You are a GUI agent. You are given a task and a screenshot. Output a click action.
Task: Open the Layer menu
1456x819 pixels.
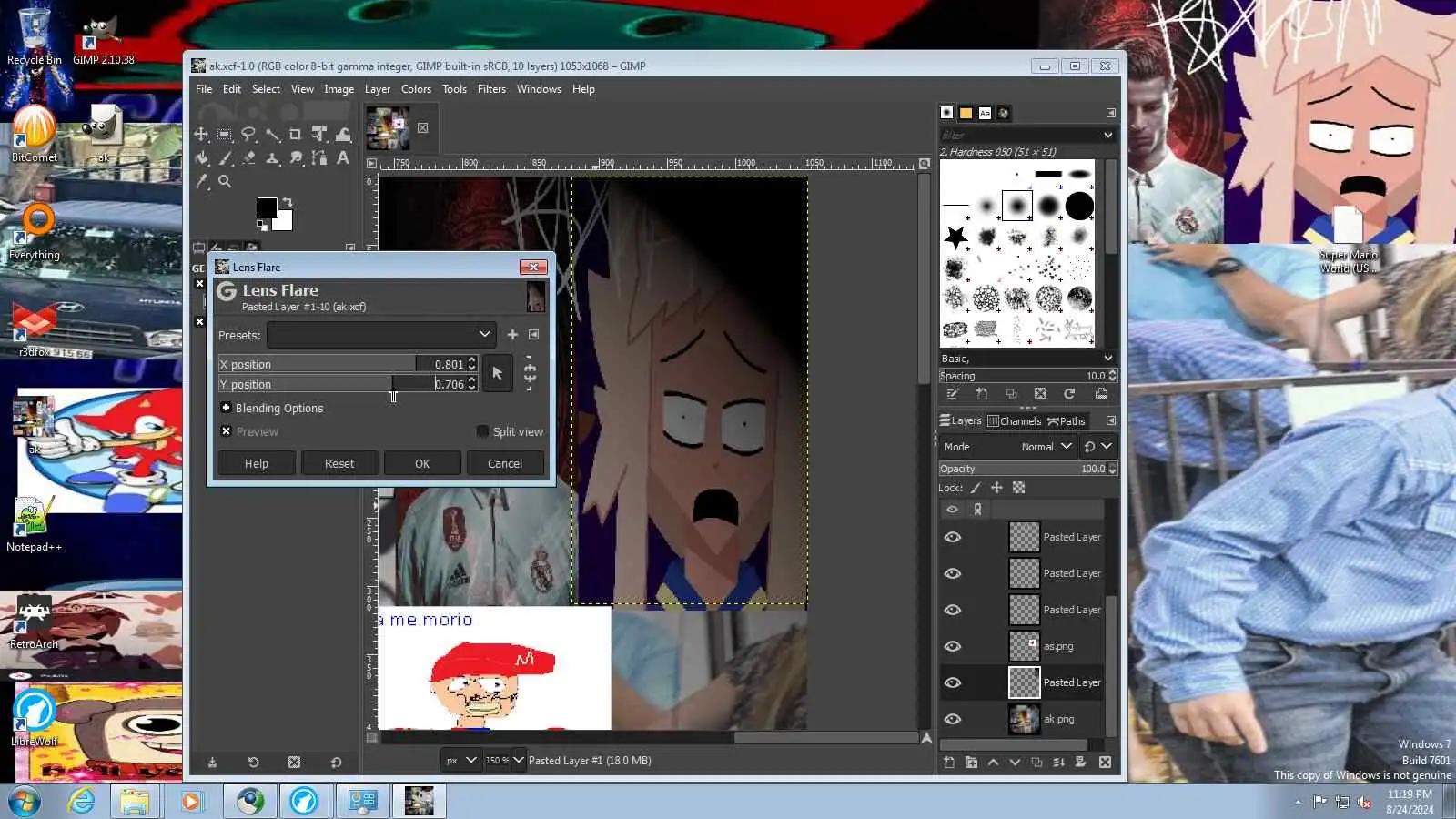(x=378, y=89)
